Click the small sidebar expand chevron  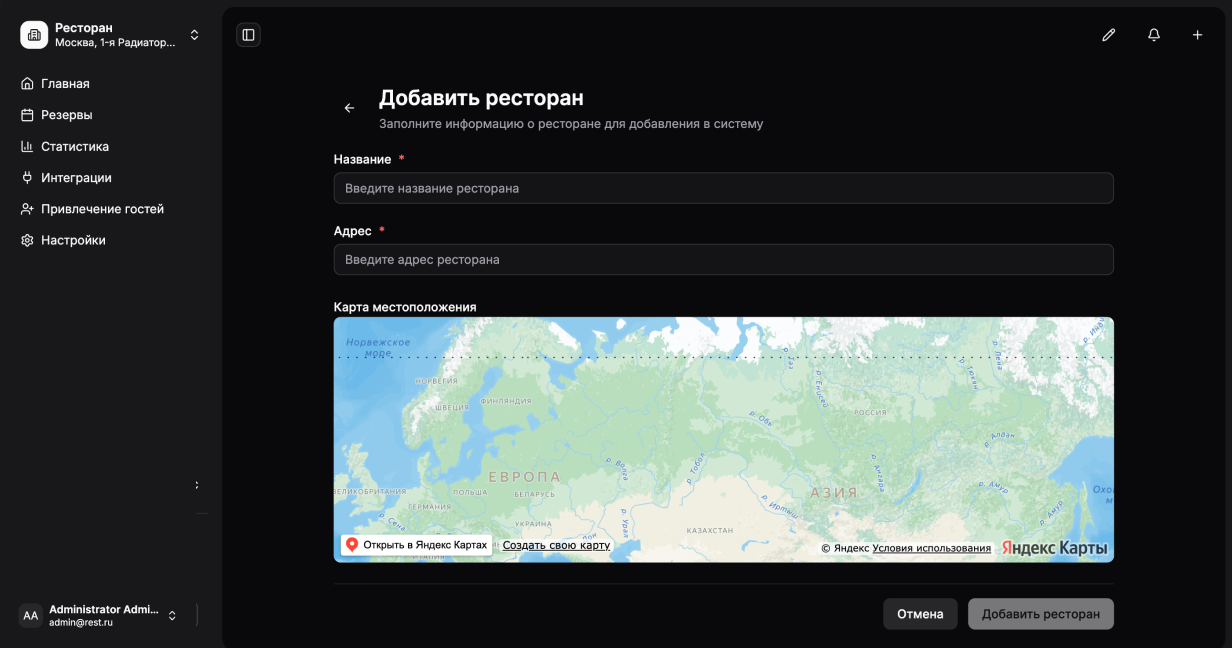(x=197, y=485)
